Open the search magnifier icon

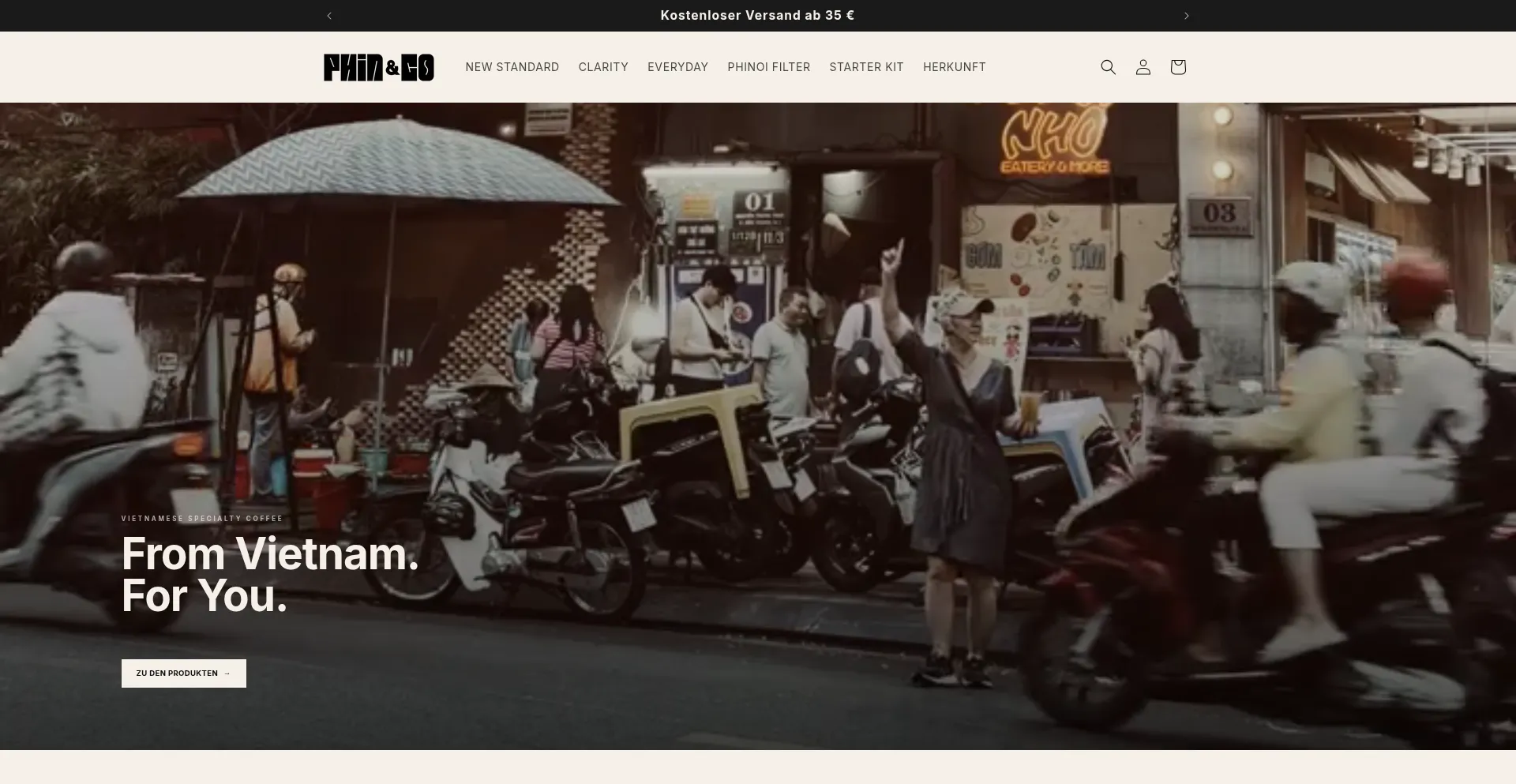(x=1108, y=67)
